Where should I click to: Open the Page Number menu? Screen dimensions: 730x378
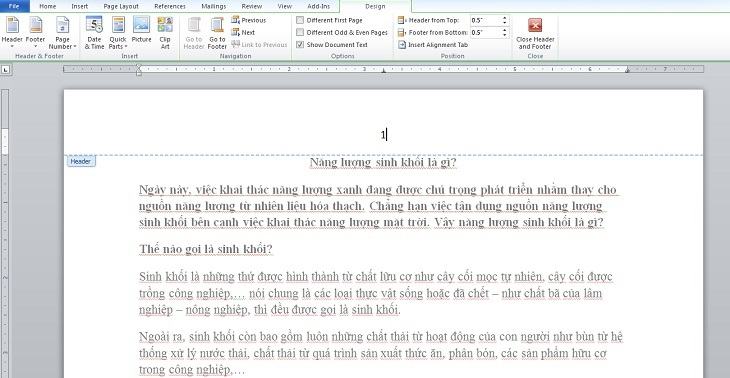click(x=62, y=32)
